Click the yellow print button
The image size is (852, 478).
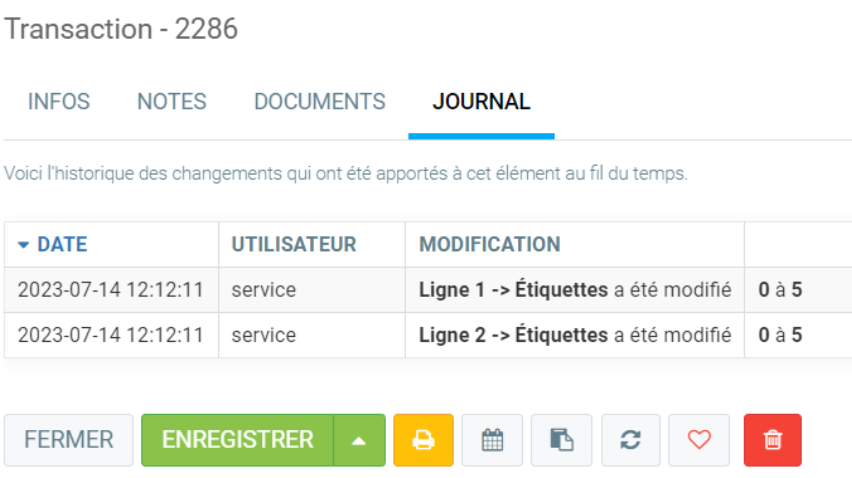[x=423, y=440]
